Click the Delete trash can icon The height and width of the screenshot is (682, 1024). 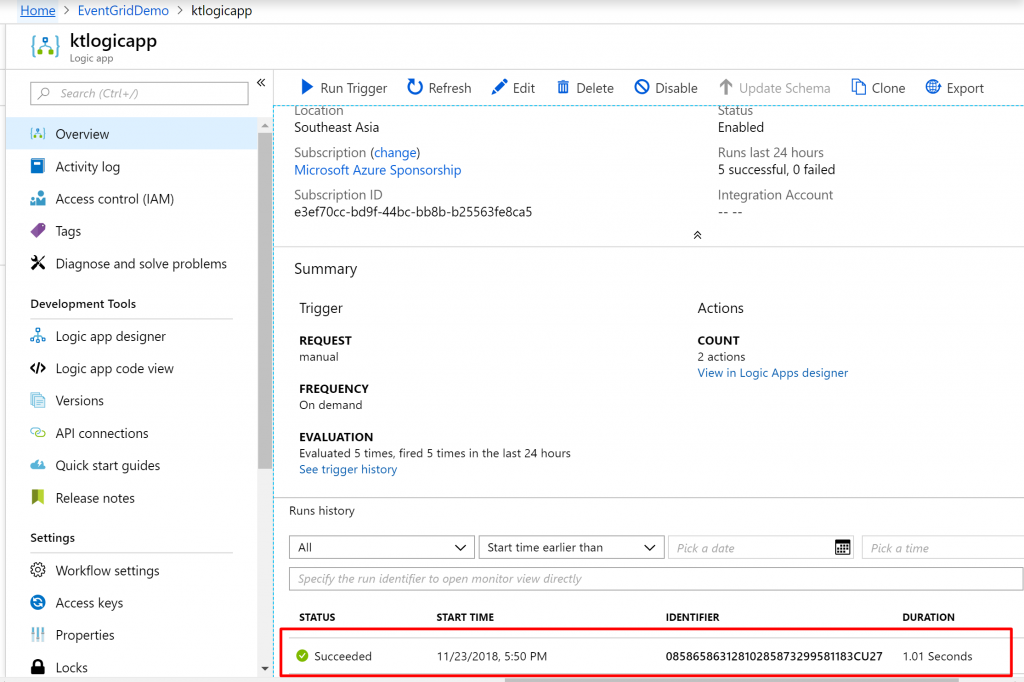563,87
